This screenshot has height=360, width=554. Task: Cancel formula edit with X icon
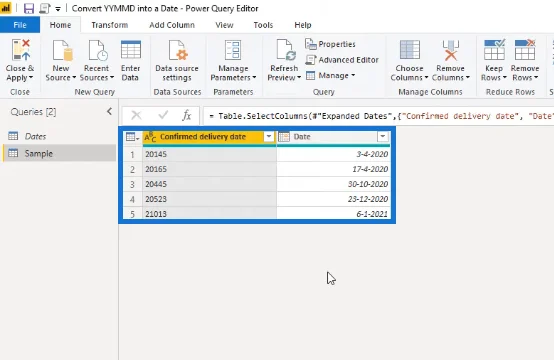tap(136, 115)
